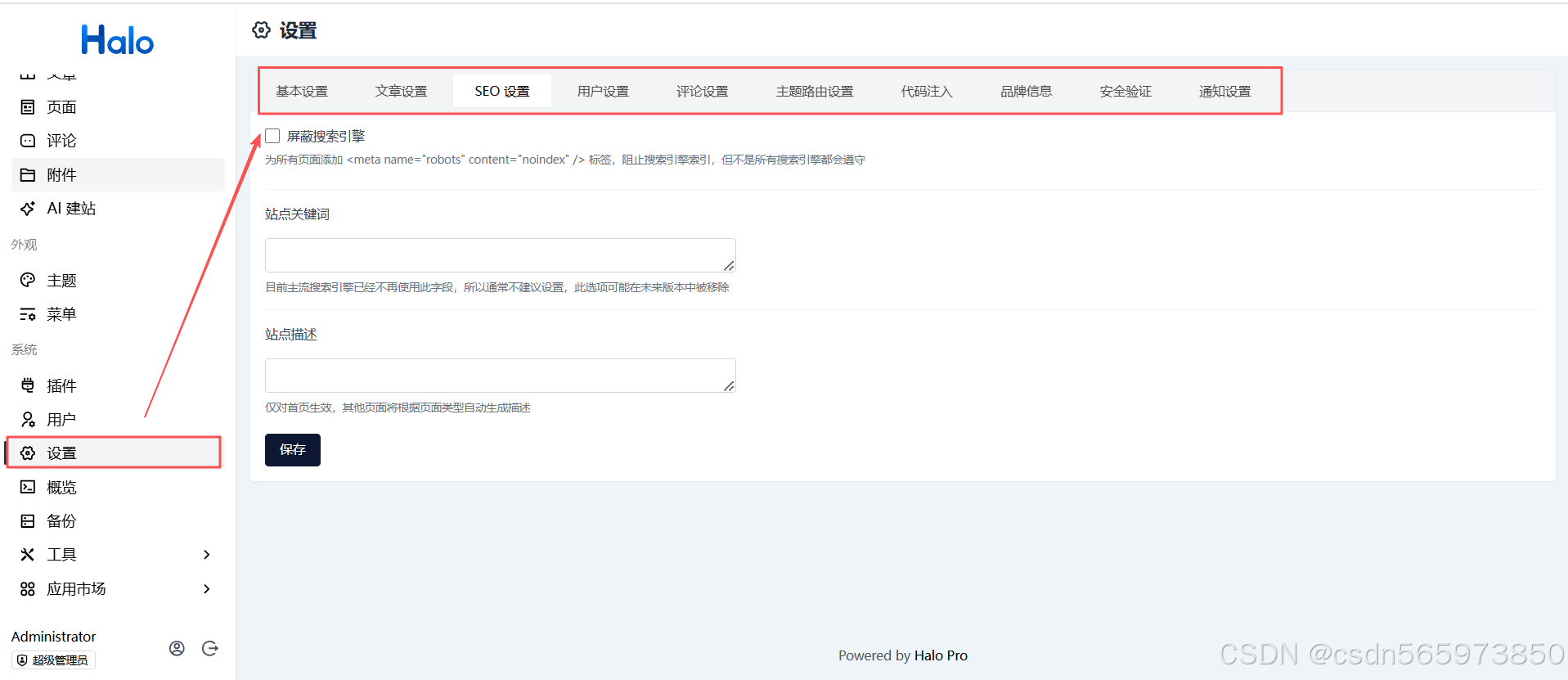This screenshot has height=680, width=1568.
Task: Click the logout icon at sidebar bottom
Action: coord(210,648)
